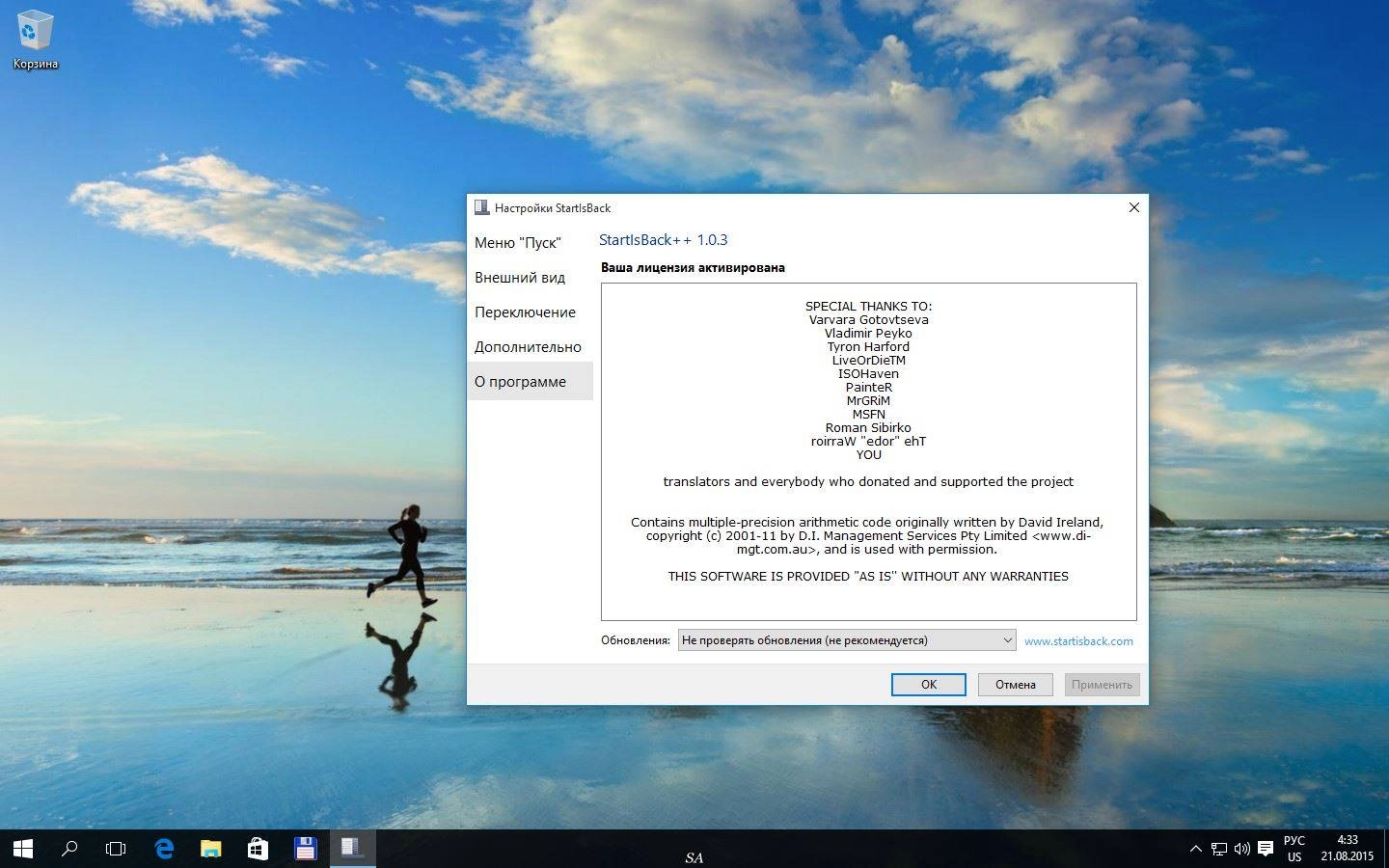Click the Отмена button

point(1016,684)
